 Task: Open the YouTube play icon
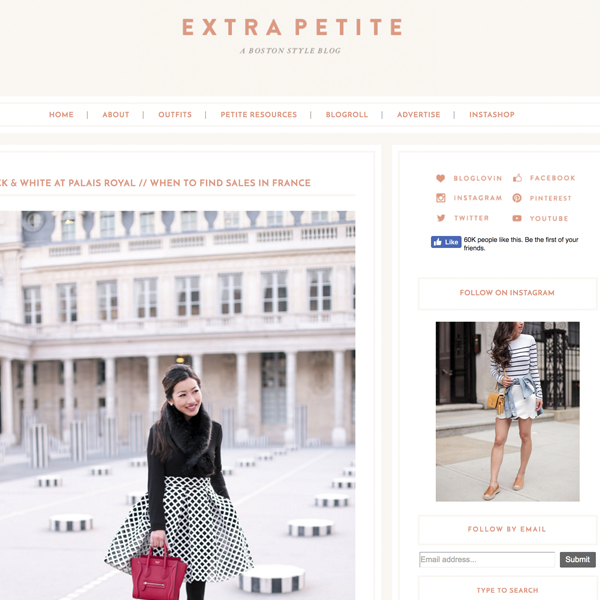tap(517, 218)
